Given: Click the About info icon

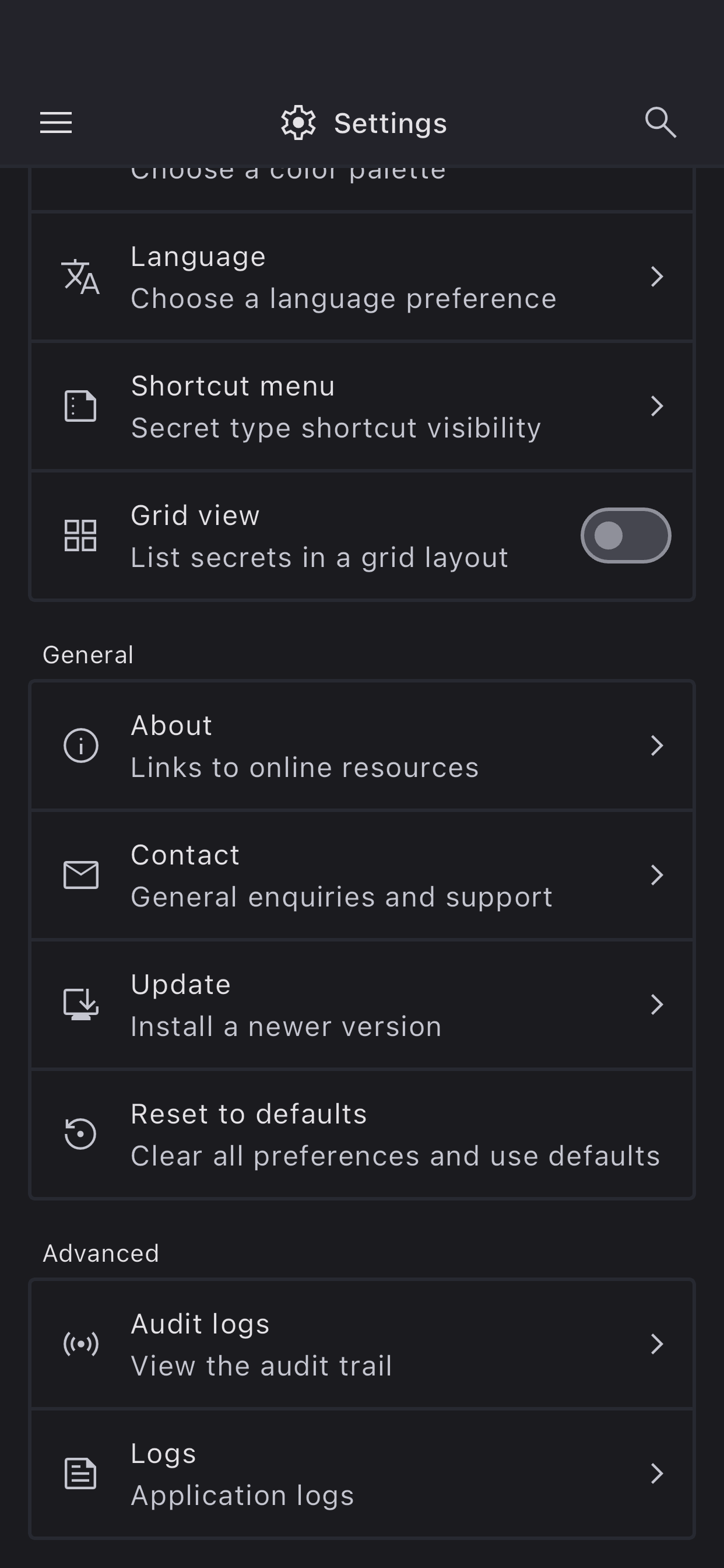Looking at the screenshot, I should point(80,745).
